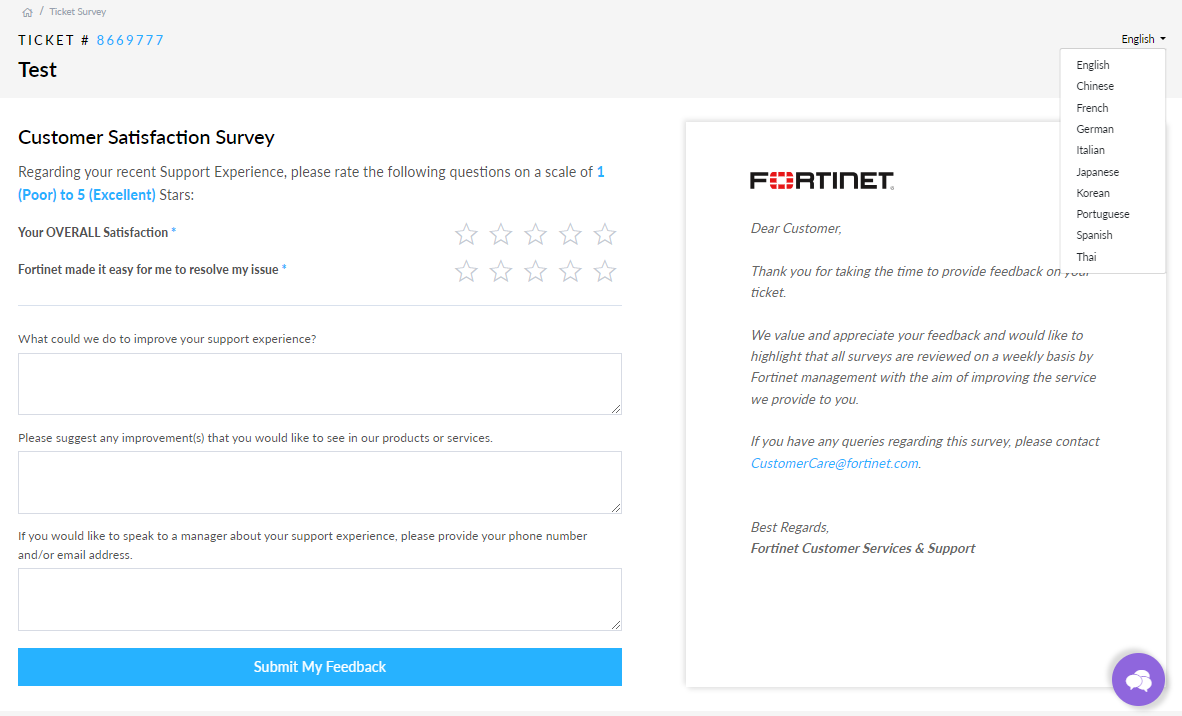Give OVERALL Satisfaction five stars
1182x716 pixels.
pyautogui.click(x=604, y=234)
